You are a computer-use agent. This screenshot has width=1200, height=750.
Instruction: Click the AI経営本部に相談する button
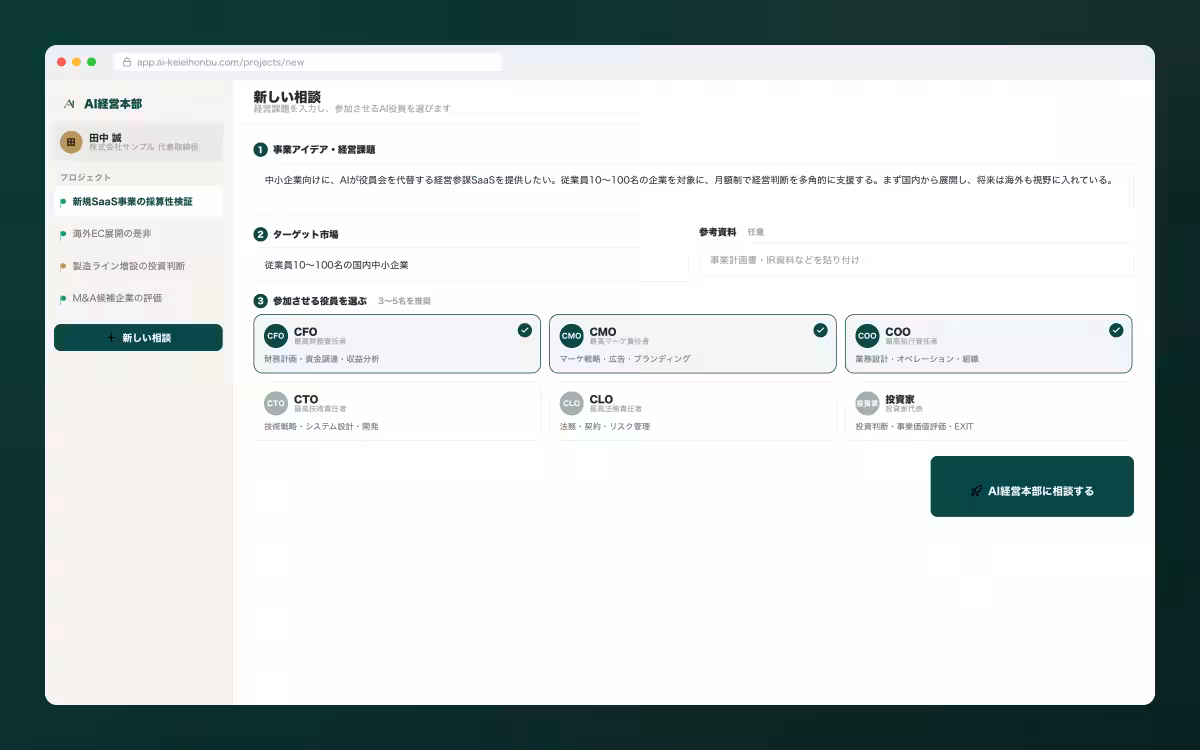1032,487
